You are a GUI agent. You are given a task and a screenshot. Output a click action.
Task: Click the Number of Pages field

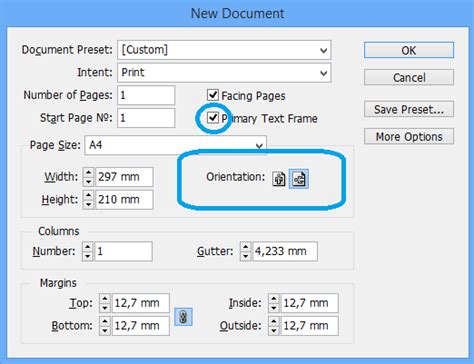146,95
